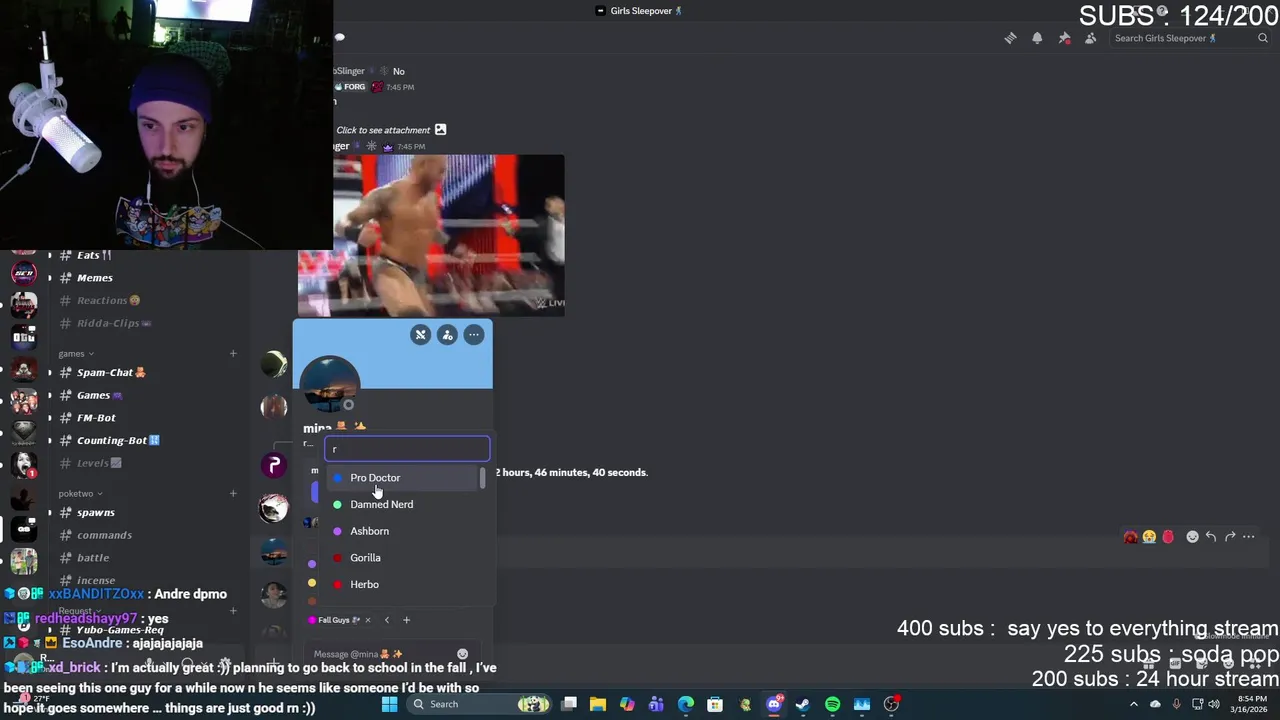Viewport: 1280px width, 720px height.
Task: Open the More options on profile popup
Action: (474, 335)
